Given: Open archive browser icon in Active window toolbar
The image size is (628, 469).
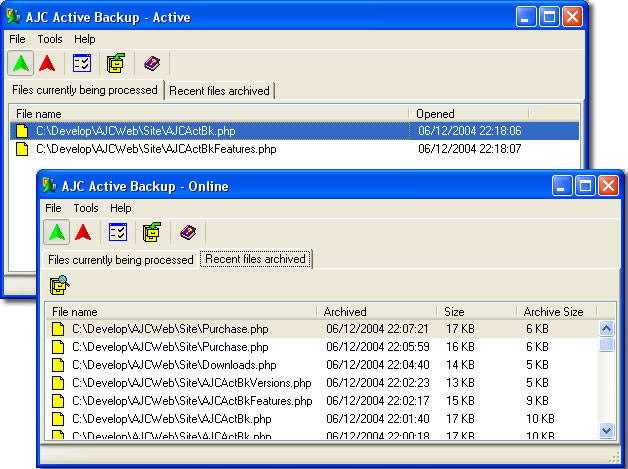Looking at the screenshot, I should 116,63.
